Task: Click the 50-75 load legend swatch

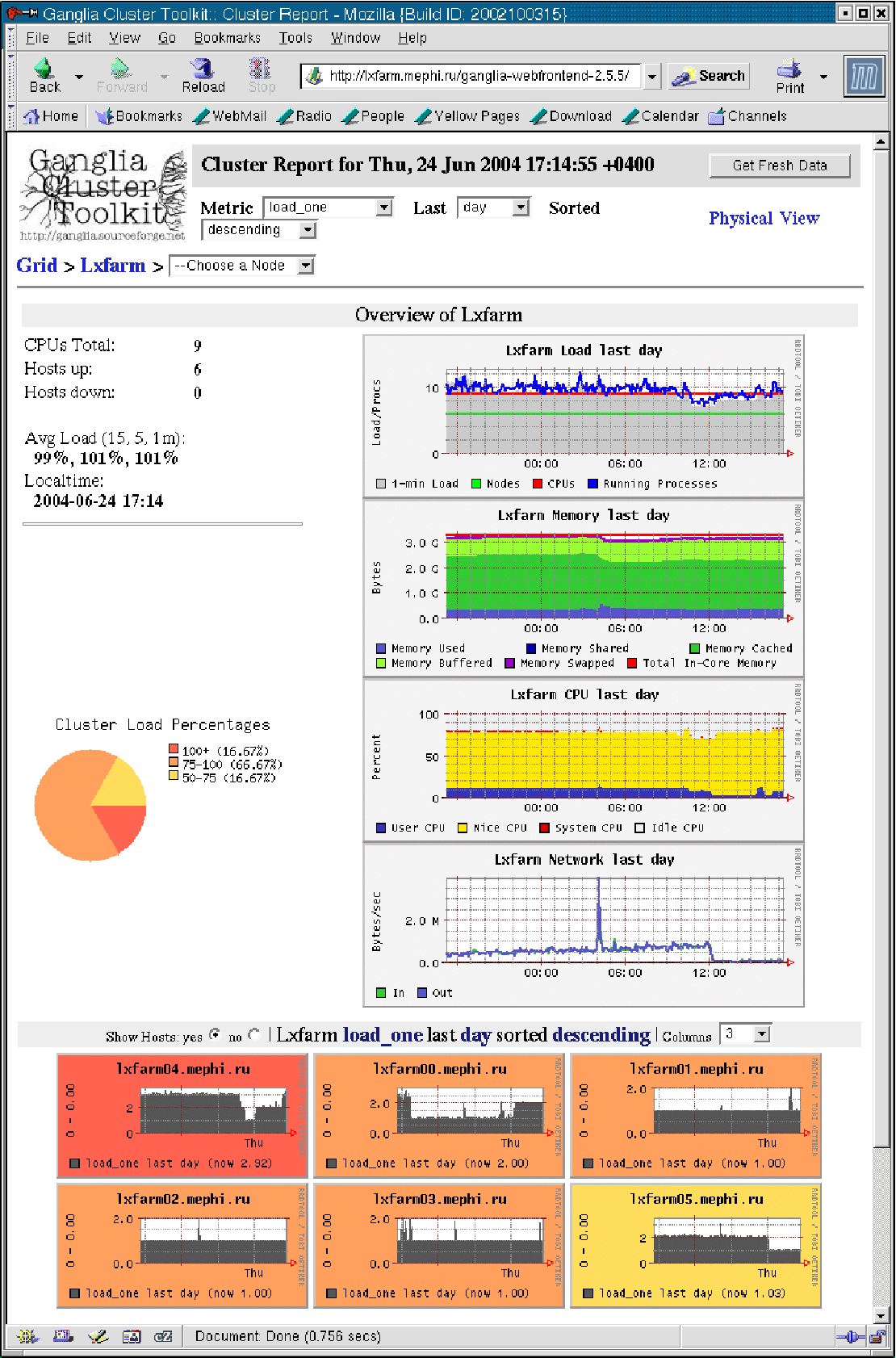Action: [x=174, y=776]
